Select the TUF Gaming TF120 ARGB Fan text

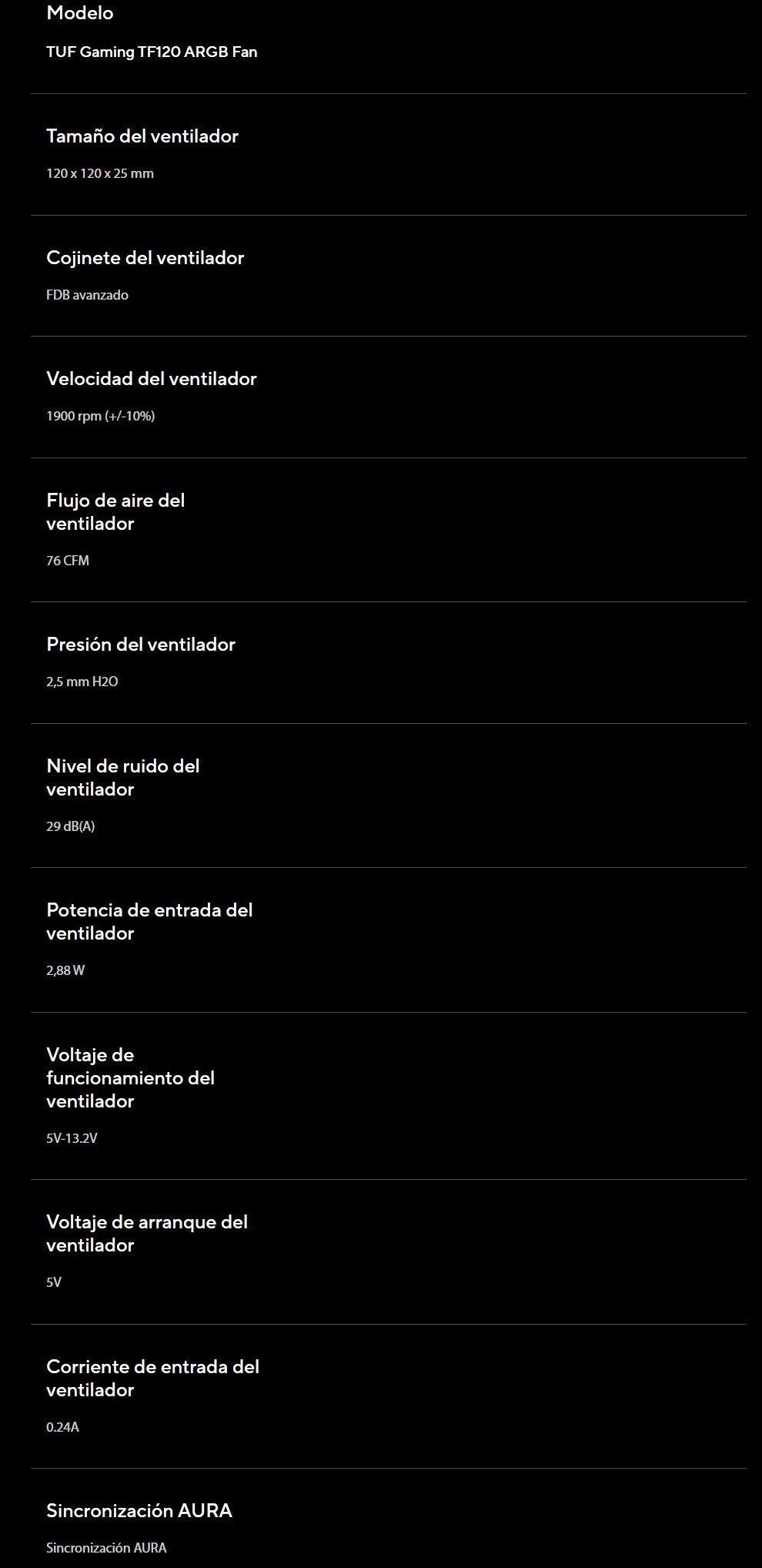click(152, 52)
